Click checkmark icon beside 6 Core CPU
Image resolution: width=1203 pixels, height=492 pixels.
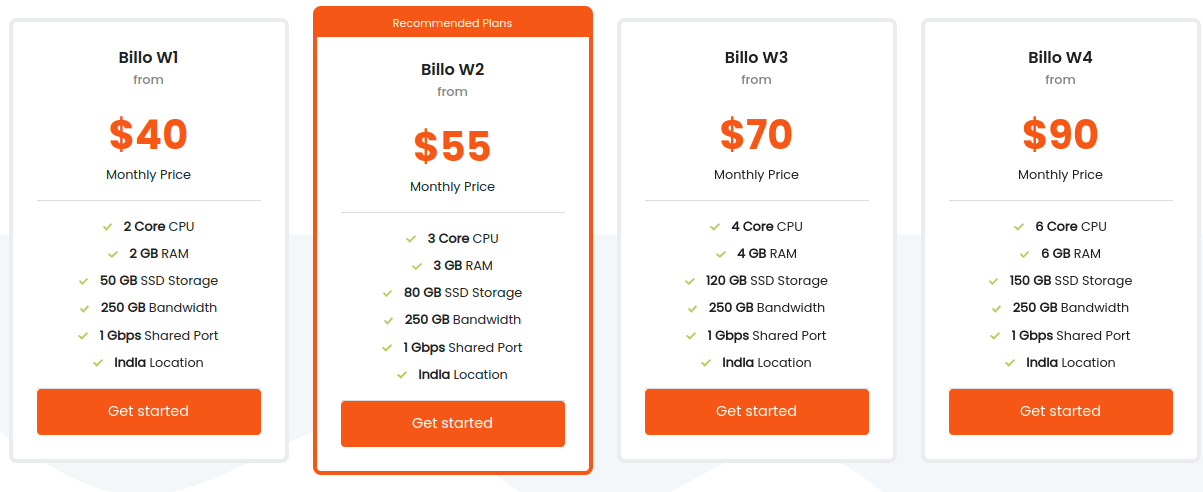click(x=1019, y=227)
